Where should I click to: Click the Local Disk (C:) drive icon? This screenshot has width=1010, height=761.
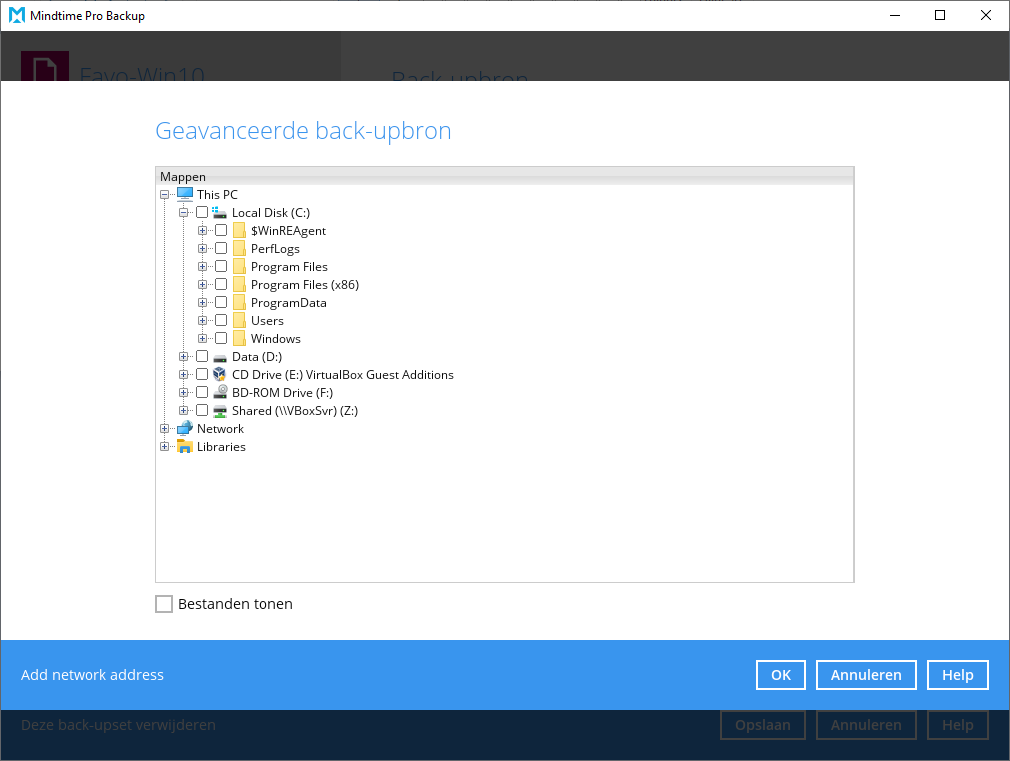coord(220,212)
